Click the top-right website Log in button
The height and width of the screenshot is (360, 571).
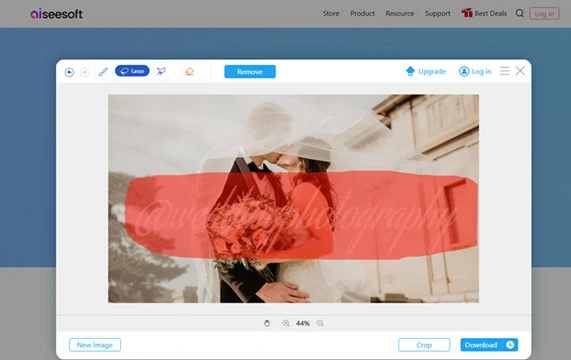pos(544,14)
